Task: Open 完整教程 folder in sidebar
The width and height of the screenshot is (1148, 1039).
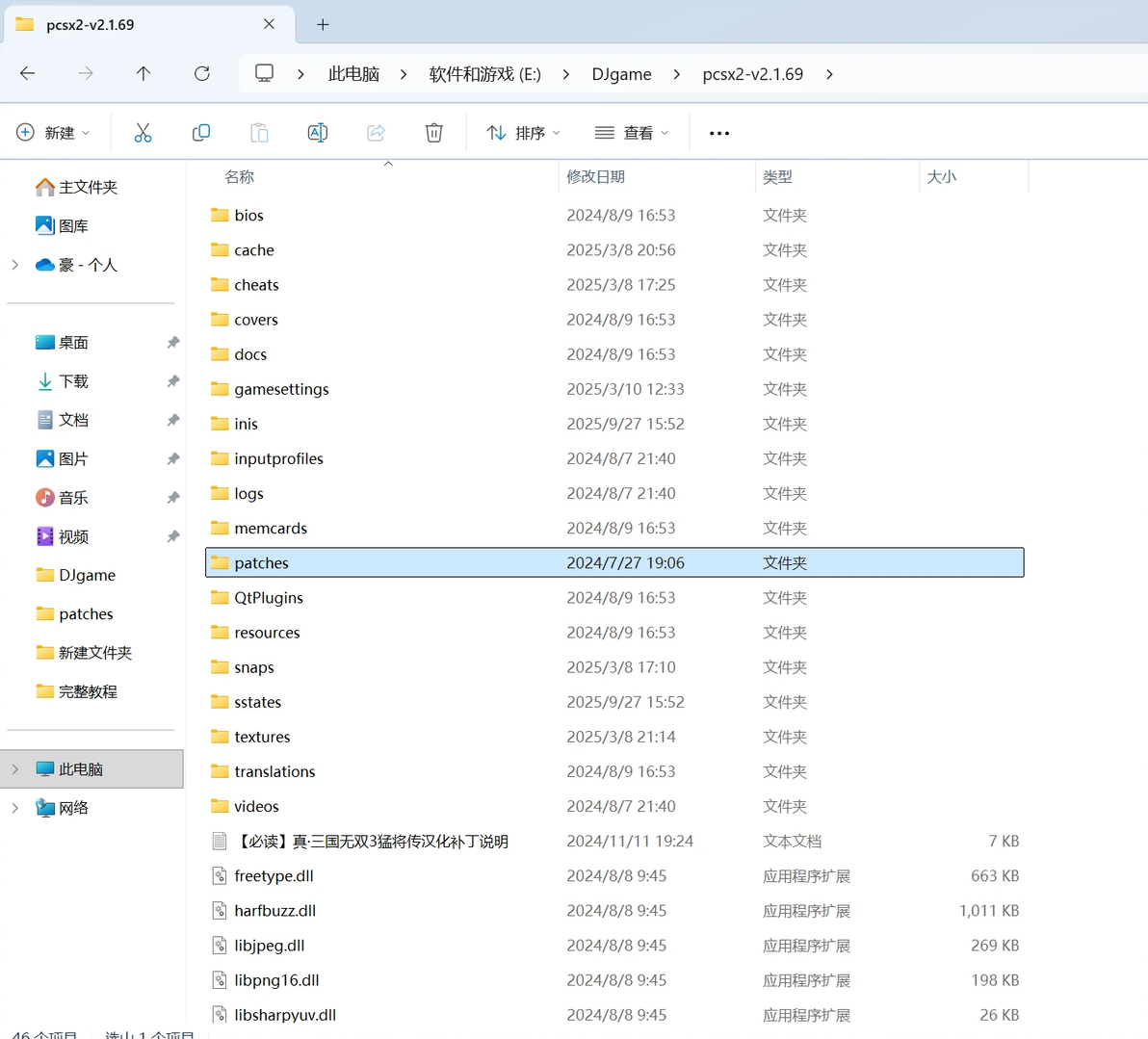Action: (77, 691)
